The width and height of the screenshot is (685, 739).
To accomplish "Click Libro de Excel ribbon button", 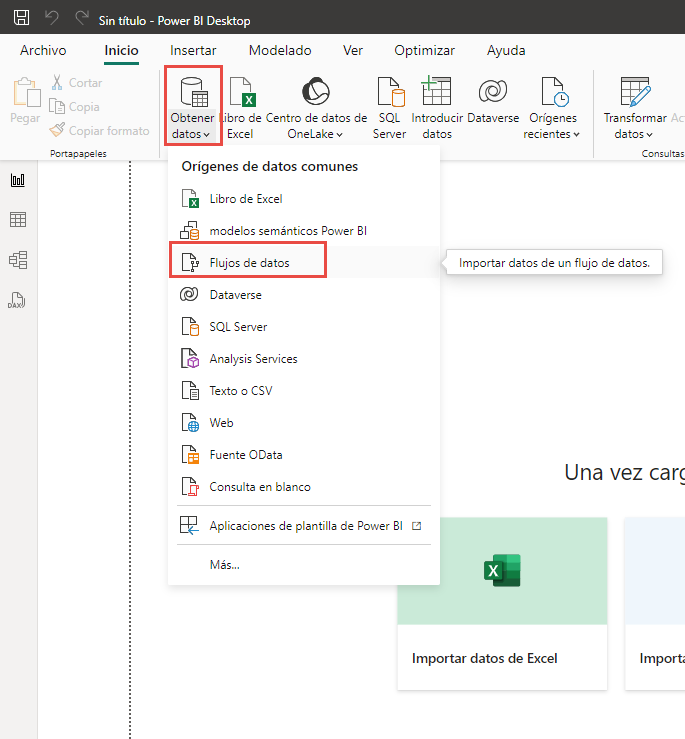I will point(240,107).
